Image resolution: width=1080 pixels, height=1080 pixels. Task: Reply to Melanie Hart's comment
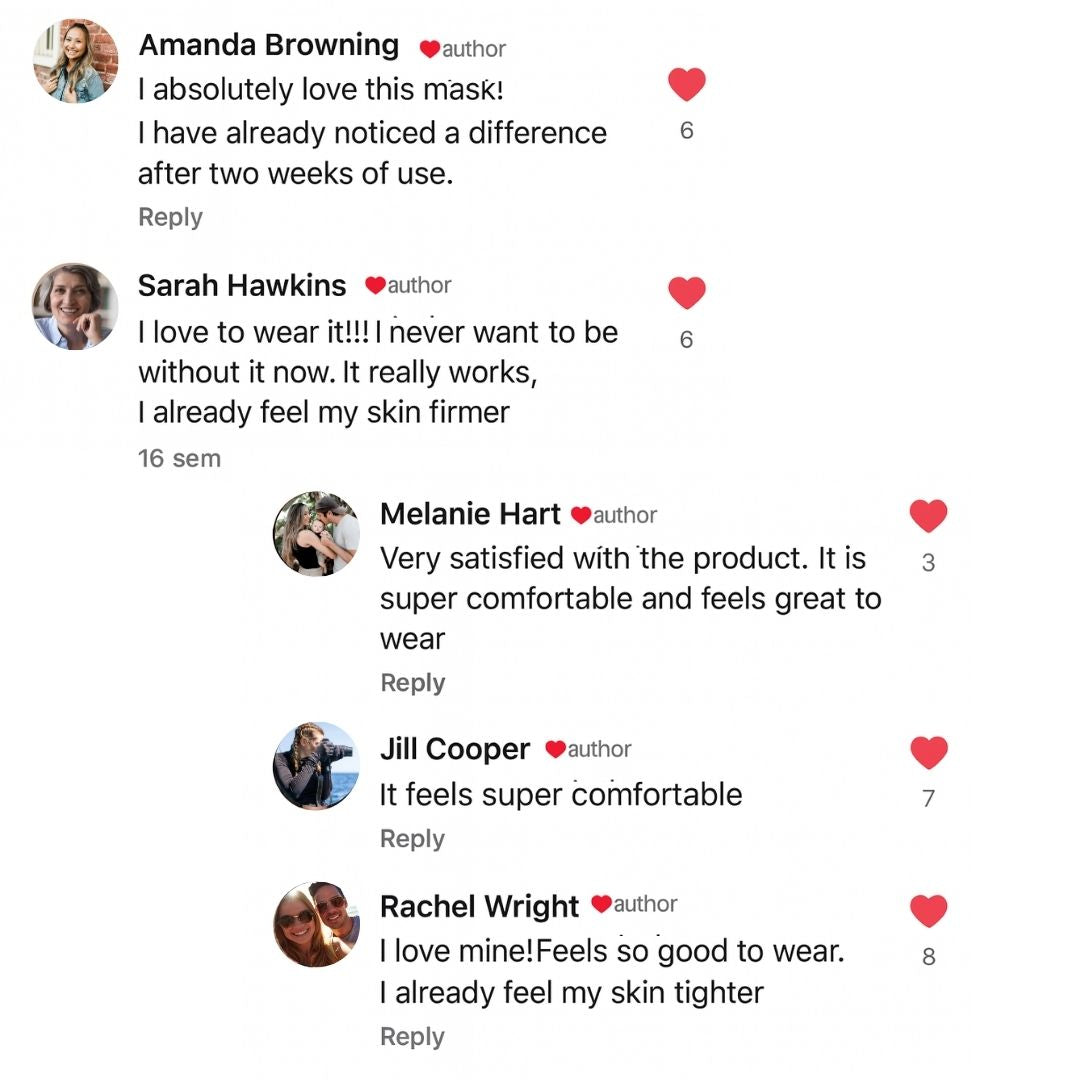click(x=412, y=683)
